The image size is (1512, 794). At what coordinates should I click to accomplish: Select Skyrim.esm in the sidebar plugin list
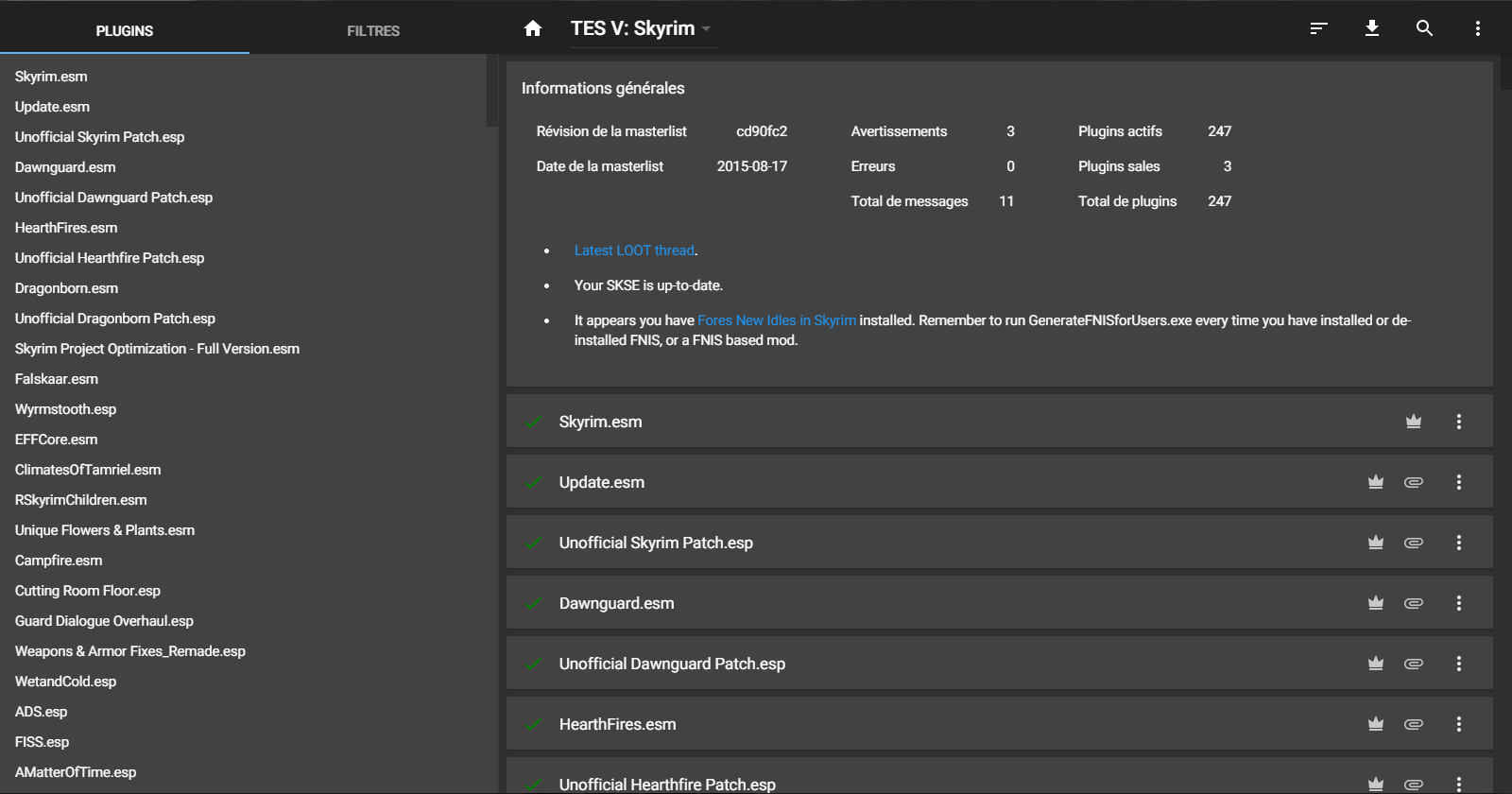51,77
